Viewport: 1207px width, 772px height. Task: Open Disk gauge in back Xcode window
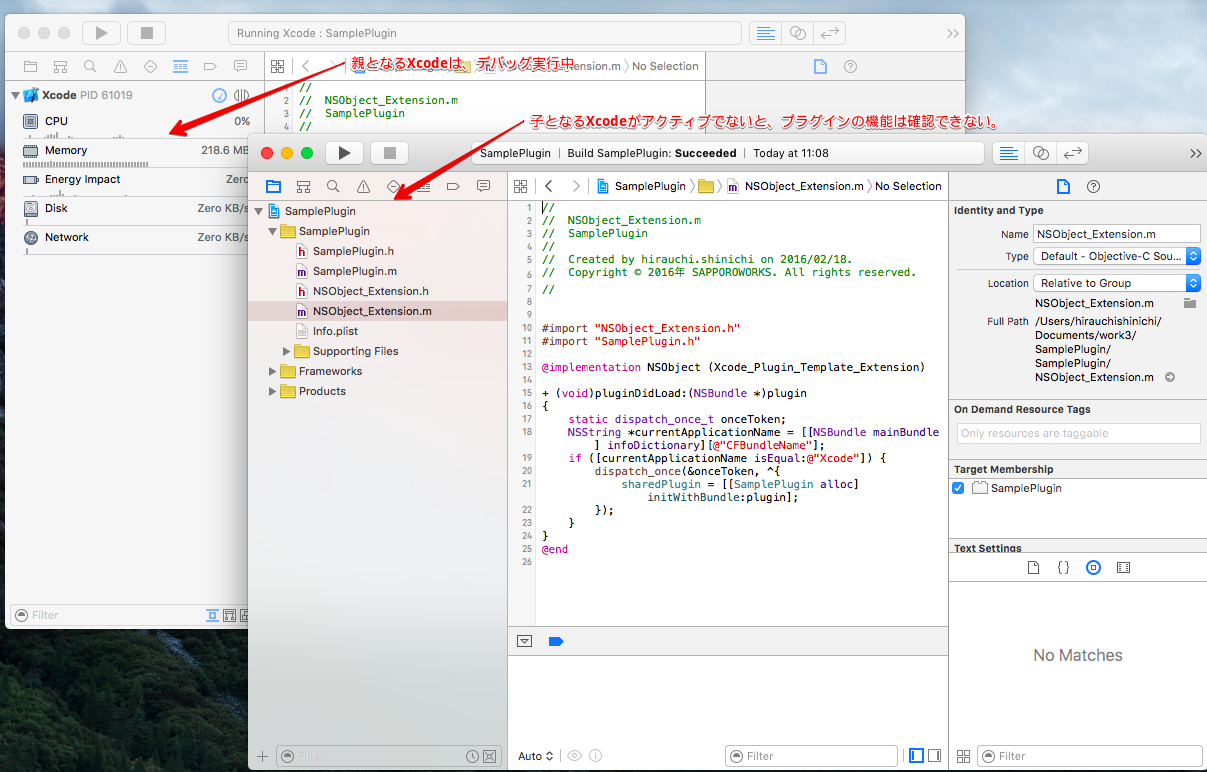(127, 210)
